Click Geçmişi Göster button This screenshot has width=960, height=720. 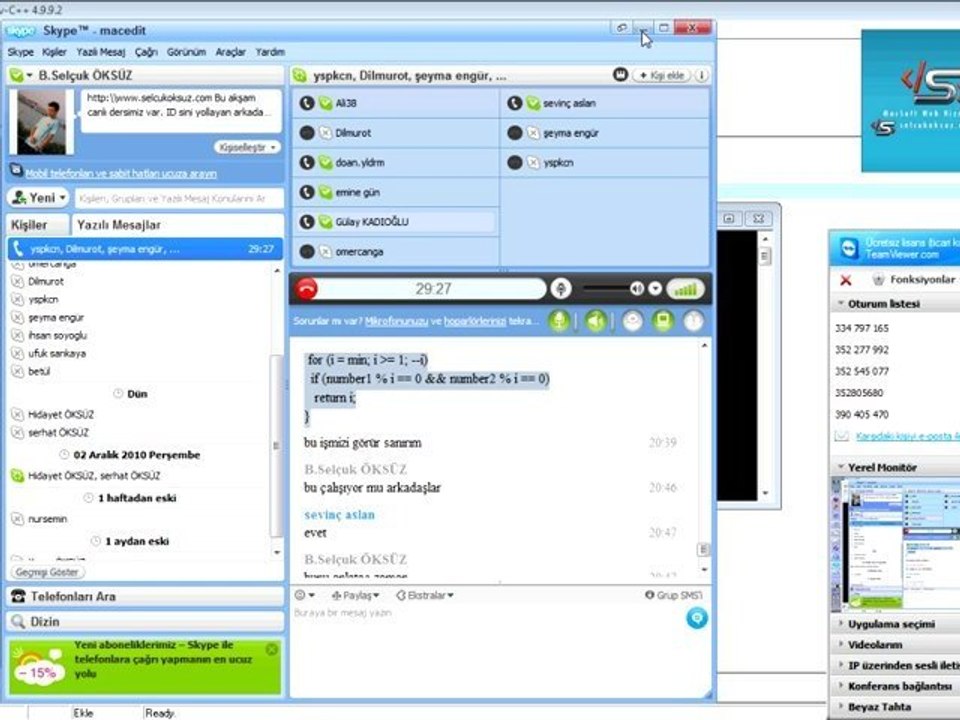point(47,572)
